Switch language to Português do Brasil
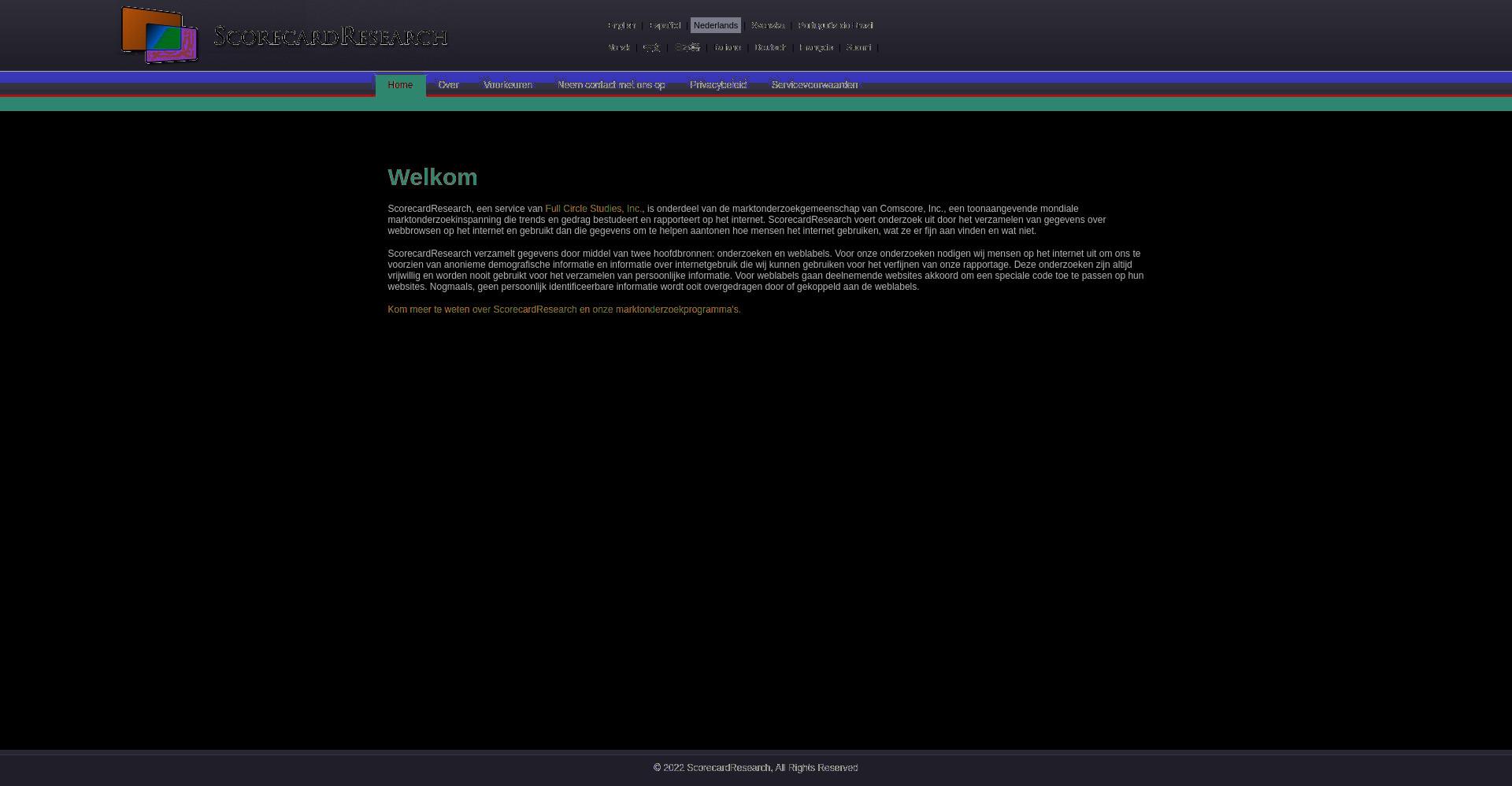Image resolution: width=1512 pixels, height=786 pixels. click(x=836, y=25)
